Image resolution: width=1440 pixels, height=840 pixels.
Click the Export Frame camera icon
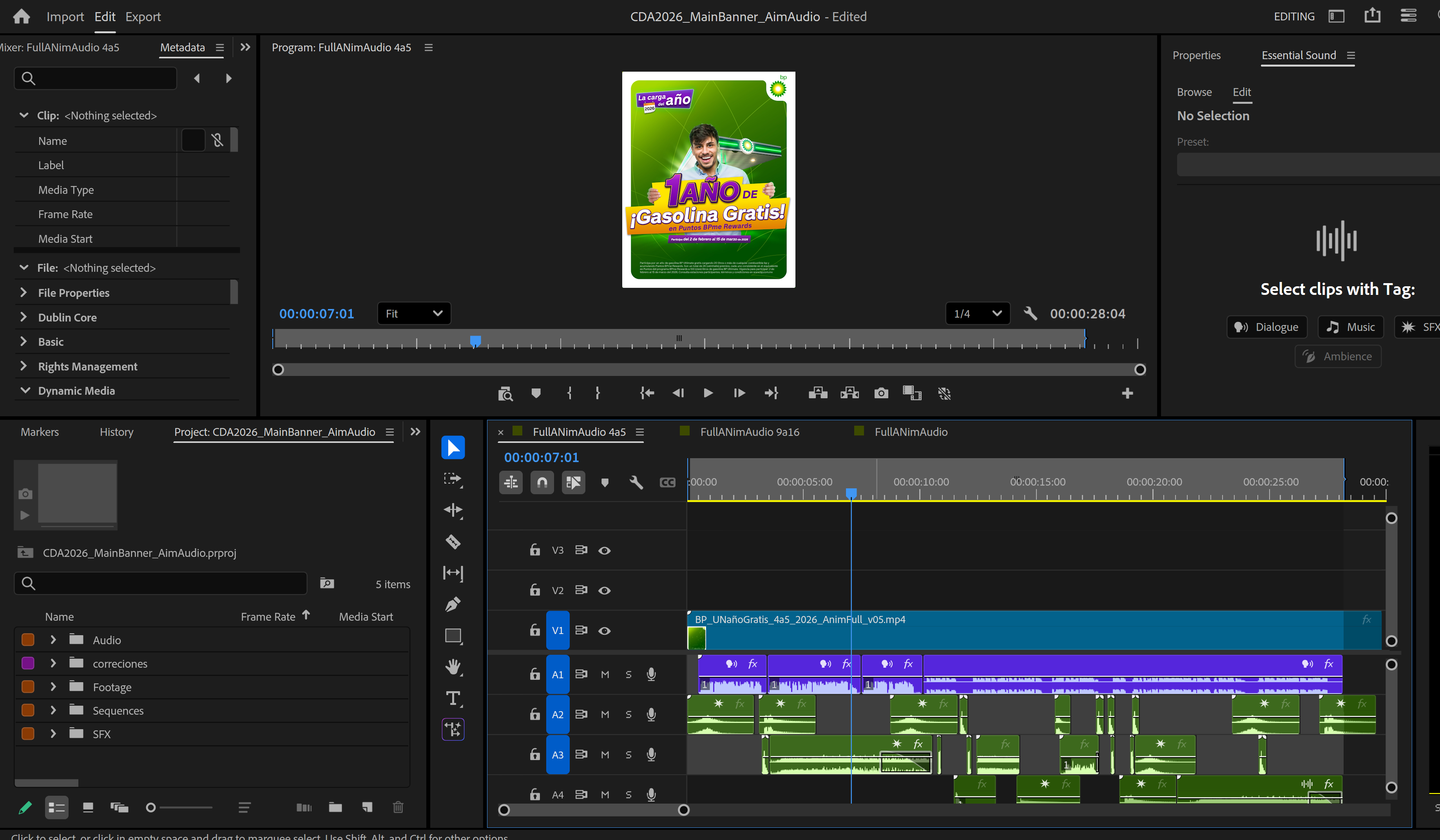pos(881,393)
